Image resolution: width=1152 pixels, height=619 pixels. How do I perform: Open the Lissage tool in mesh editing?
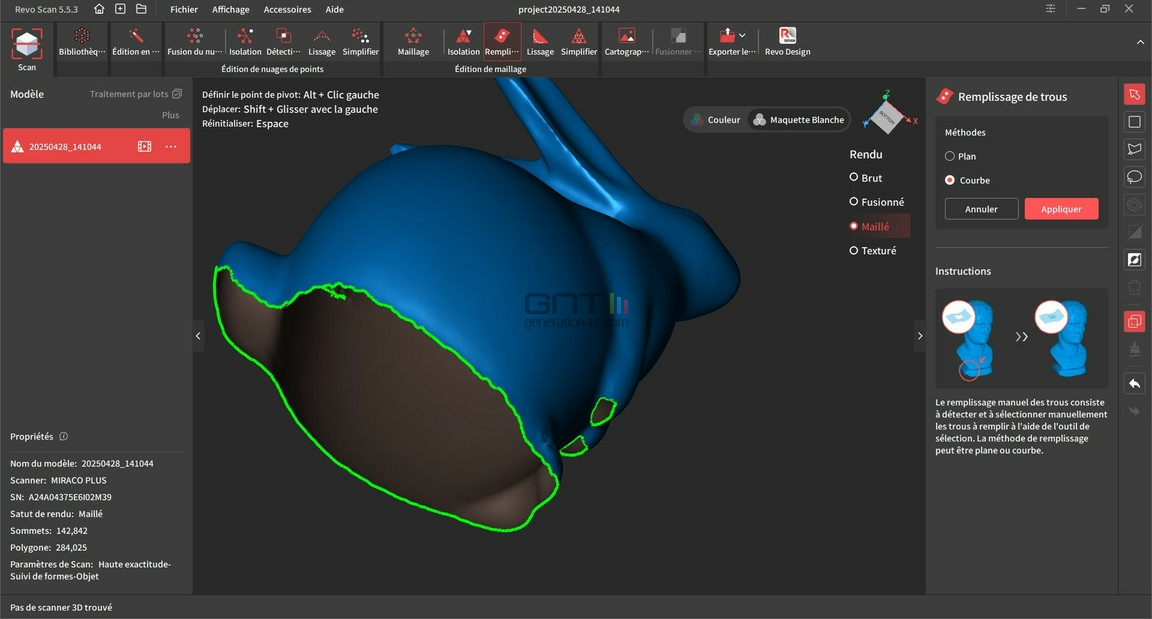tap(540, 42)
